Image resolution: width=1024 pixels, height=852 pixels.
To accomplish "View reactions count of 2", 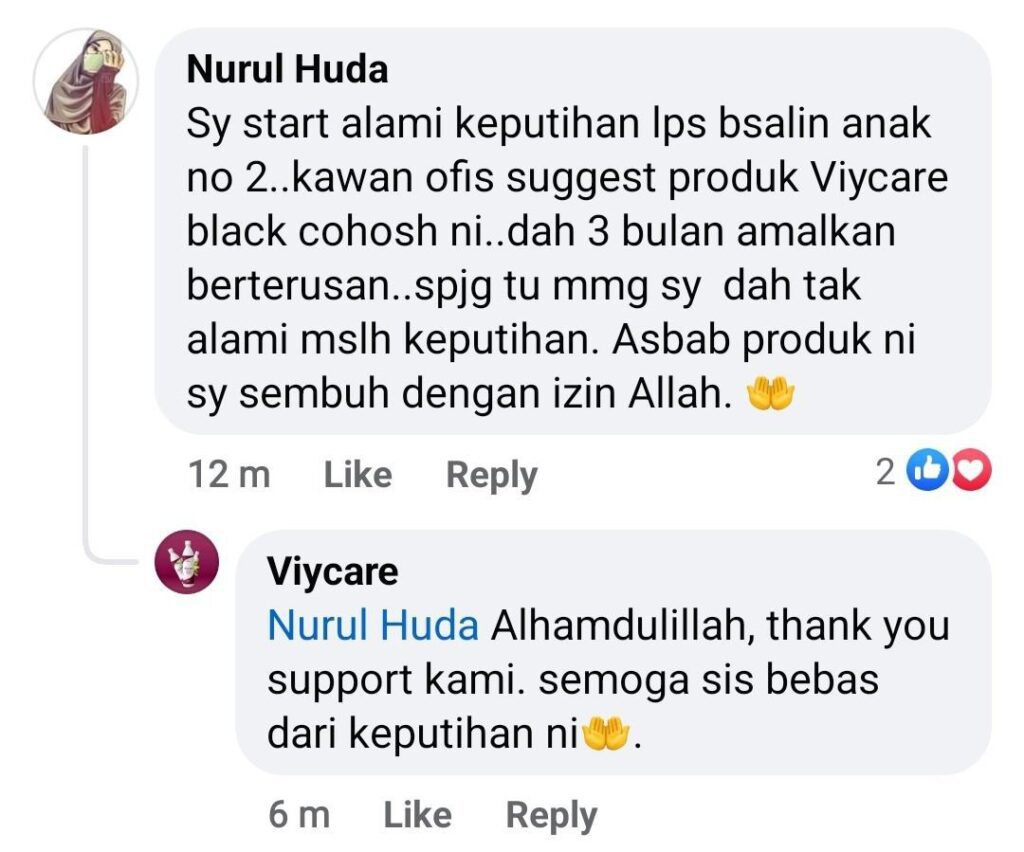I will [x=885, y=471].
